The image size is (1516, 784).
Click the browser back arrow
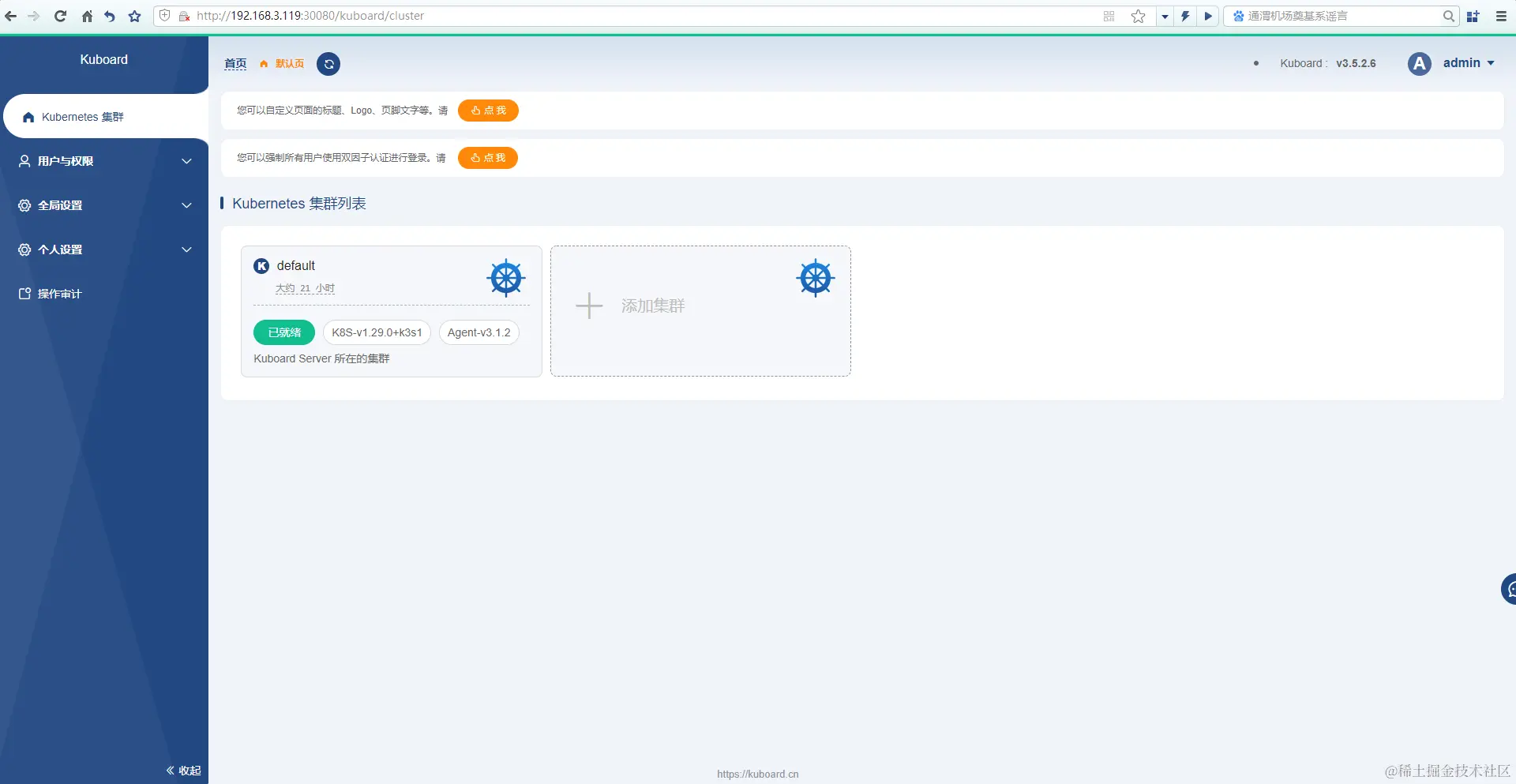(11, 16)
